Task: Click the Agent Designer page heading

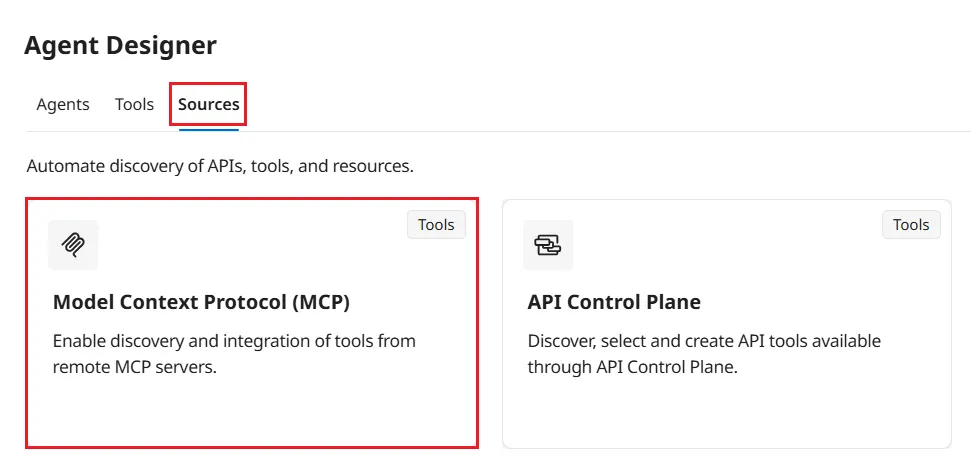Action: 120,45
